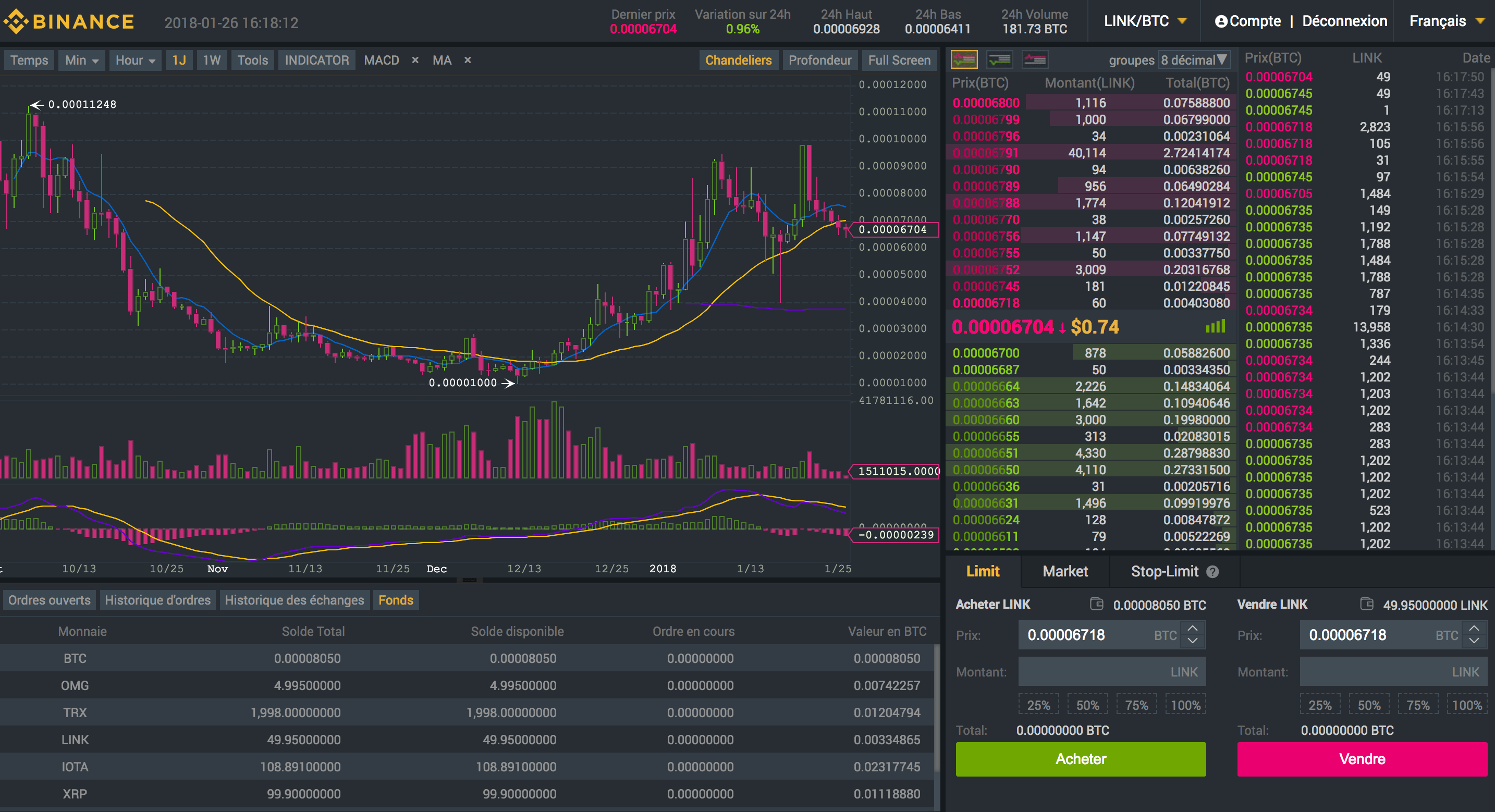The image size is (1495, 812).
Task: Increase the buy price with up arrow
Action: click(x=1193, y=628)
